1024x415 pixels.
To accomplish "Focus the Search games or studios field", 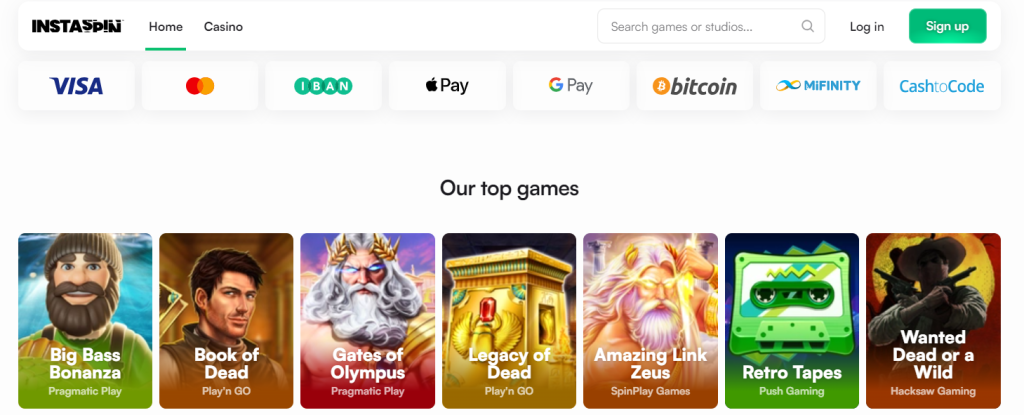I will [x=700, y=27].
